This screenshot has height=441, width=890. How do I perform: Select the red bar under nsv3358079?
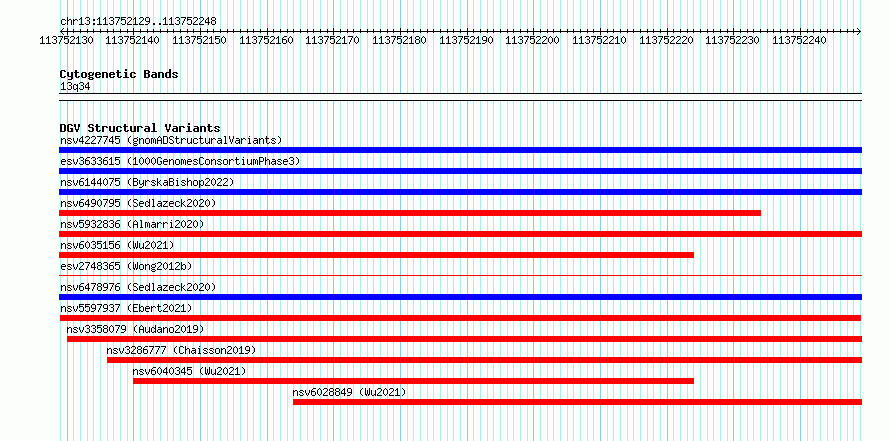[x=464, y=339]
